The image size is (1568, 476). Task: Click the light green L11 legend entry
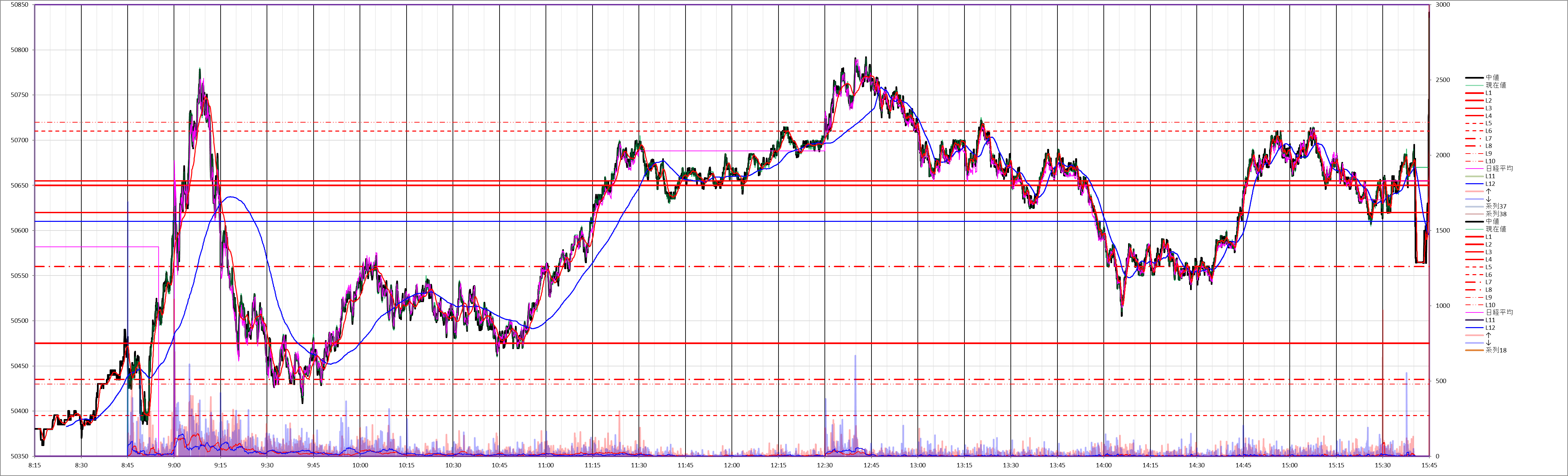pos(1489,177)
